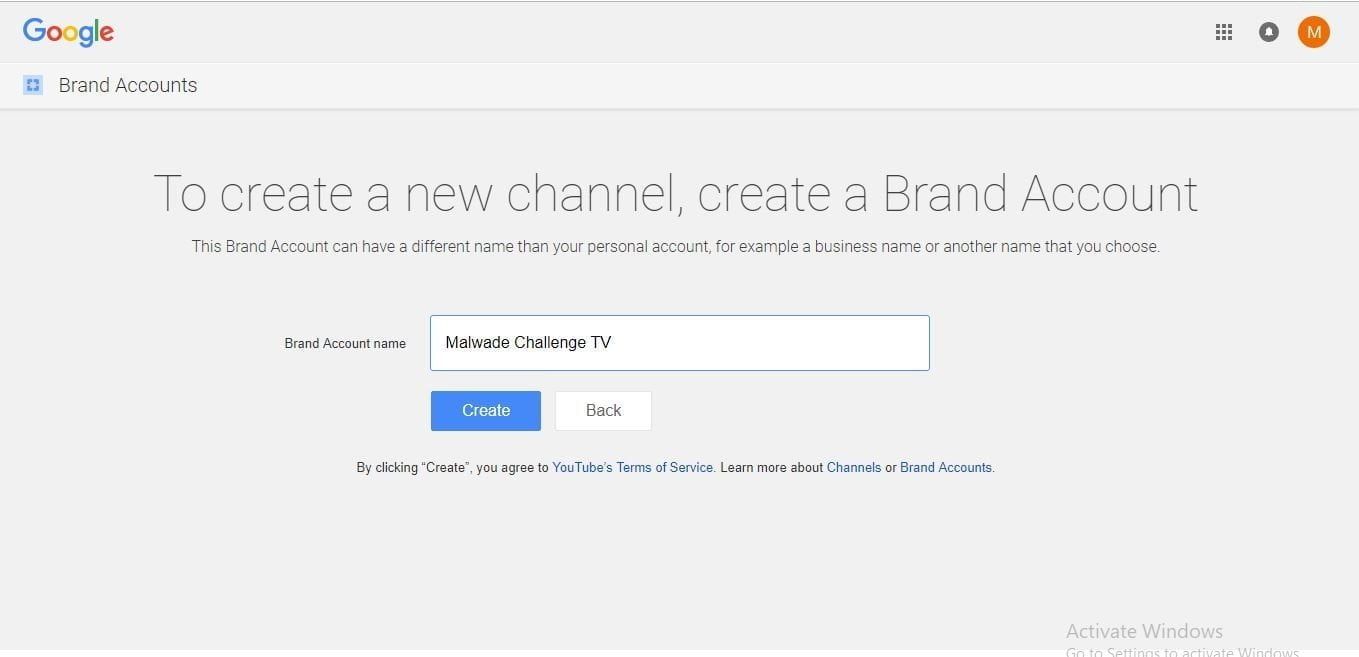Click the Brand Account description paragraph
Image resolution: width=1359 pixels, height=657 pixels.
676,246
